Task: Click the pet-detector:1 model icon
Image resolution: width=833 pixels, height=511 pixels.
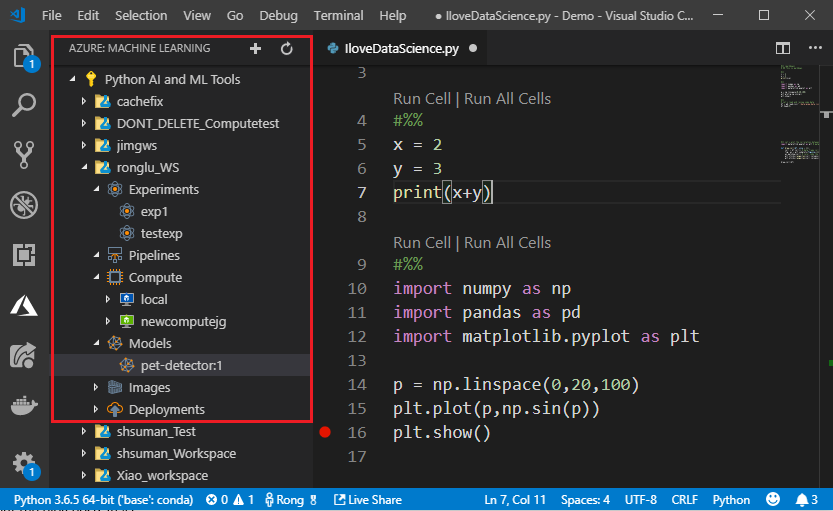Action: click(x=126, y=365)
